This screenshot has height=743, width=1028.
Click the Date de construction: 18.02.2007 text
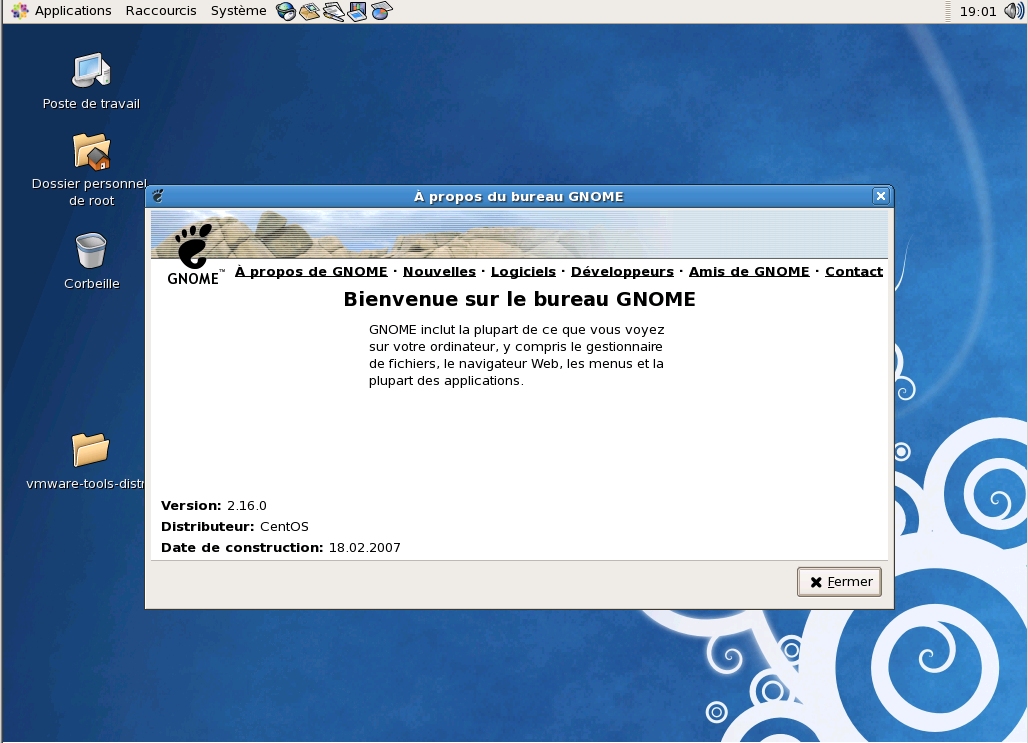click(281, 548)
